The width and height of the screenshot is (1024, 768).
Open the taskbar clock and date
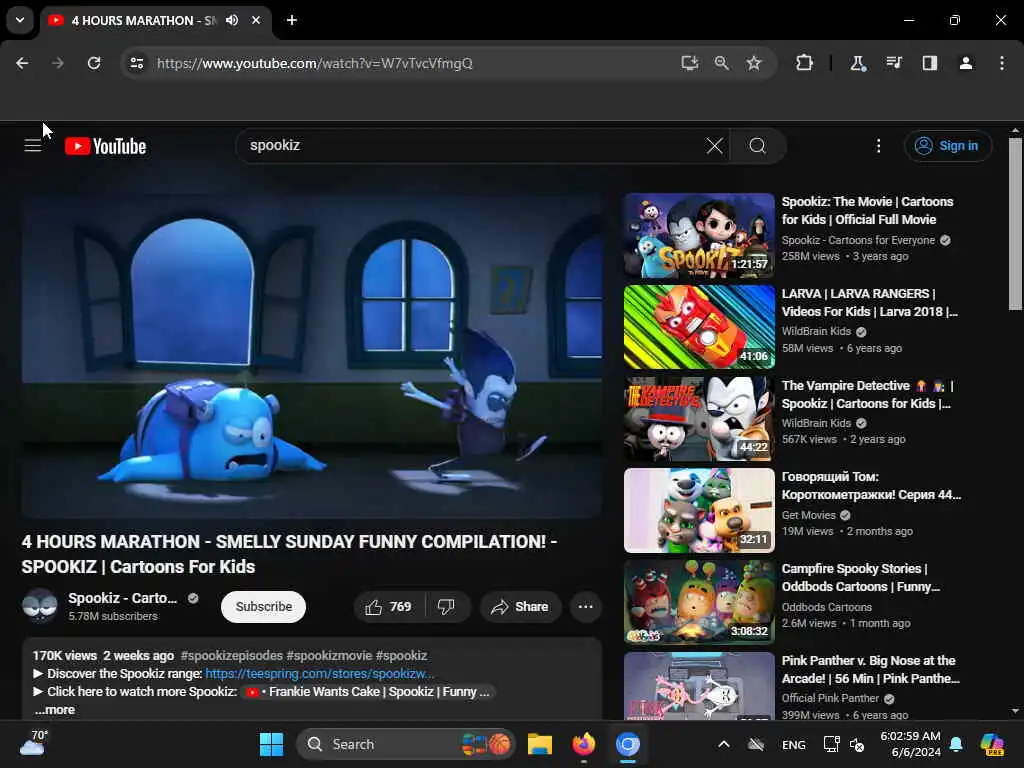point(910,744)
